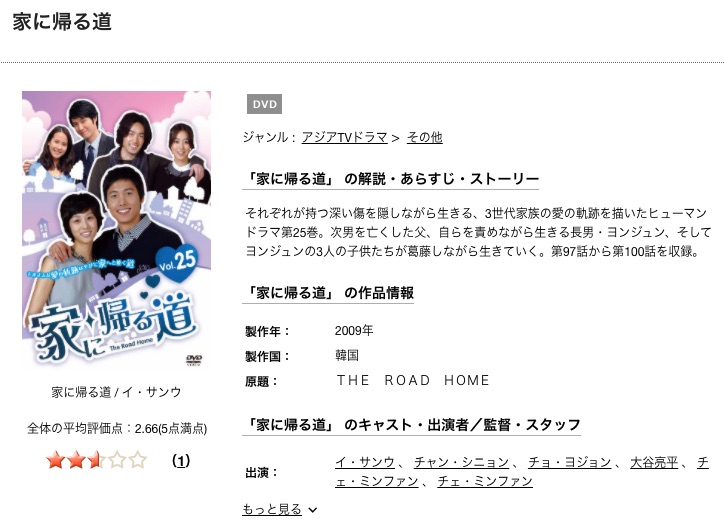Click the second red rating star
This screenshot has height=524, width=724.
click(76, 460)
